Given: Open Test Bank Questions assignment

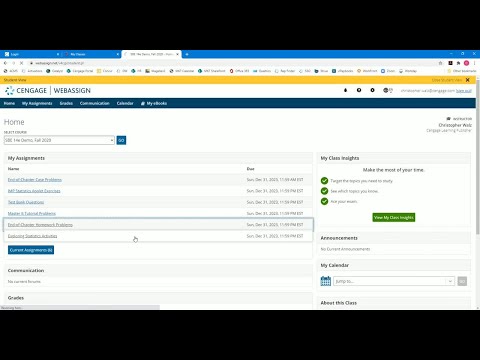Looking at the screenshot, I should tap(26, 202).
